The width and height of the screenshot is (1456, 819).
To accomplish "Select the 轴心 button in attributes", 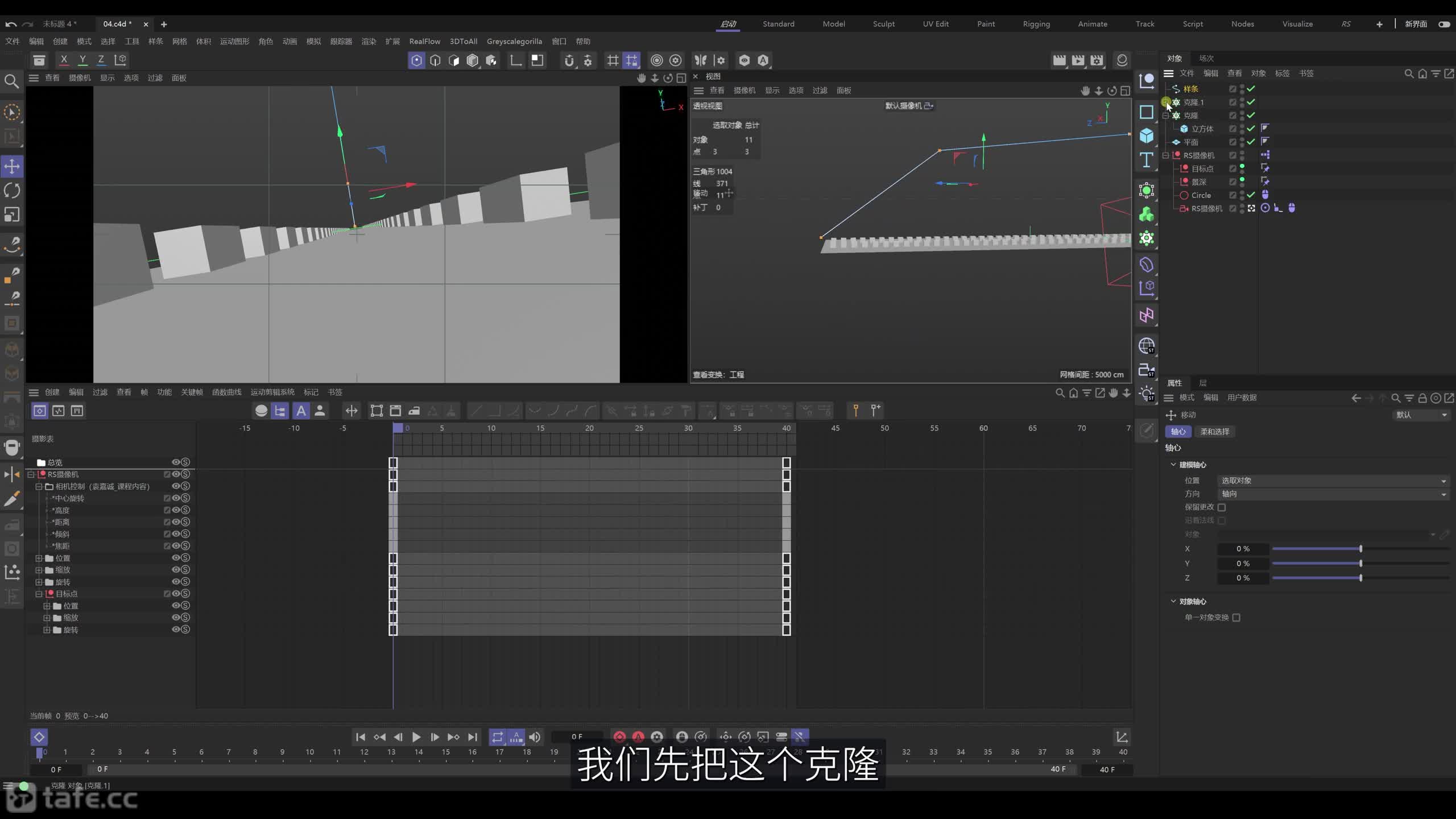I will (x=1178, y=432).
